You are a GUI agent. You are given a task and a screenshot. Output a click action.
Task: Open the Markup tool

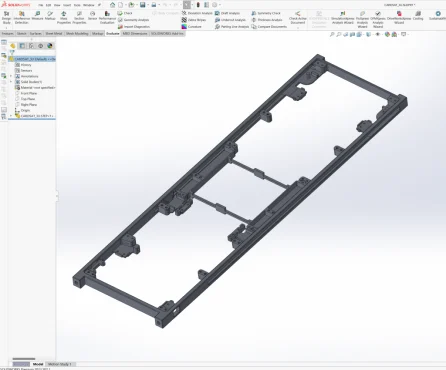pos(50,16)
